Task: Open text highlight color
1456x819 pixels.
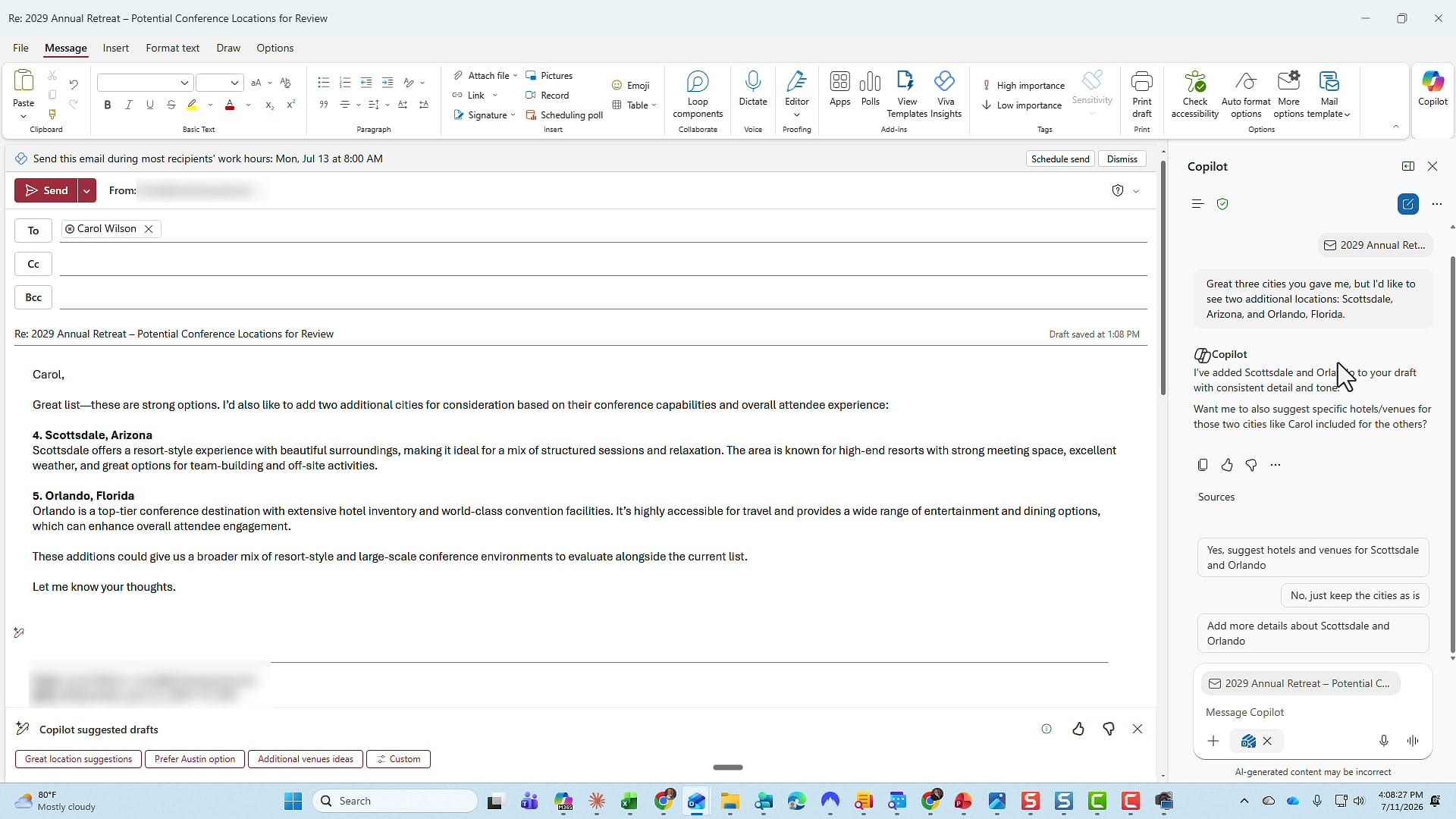Action: [x=192, y=105]
